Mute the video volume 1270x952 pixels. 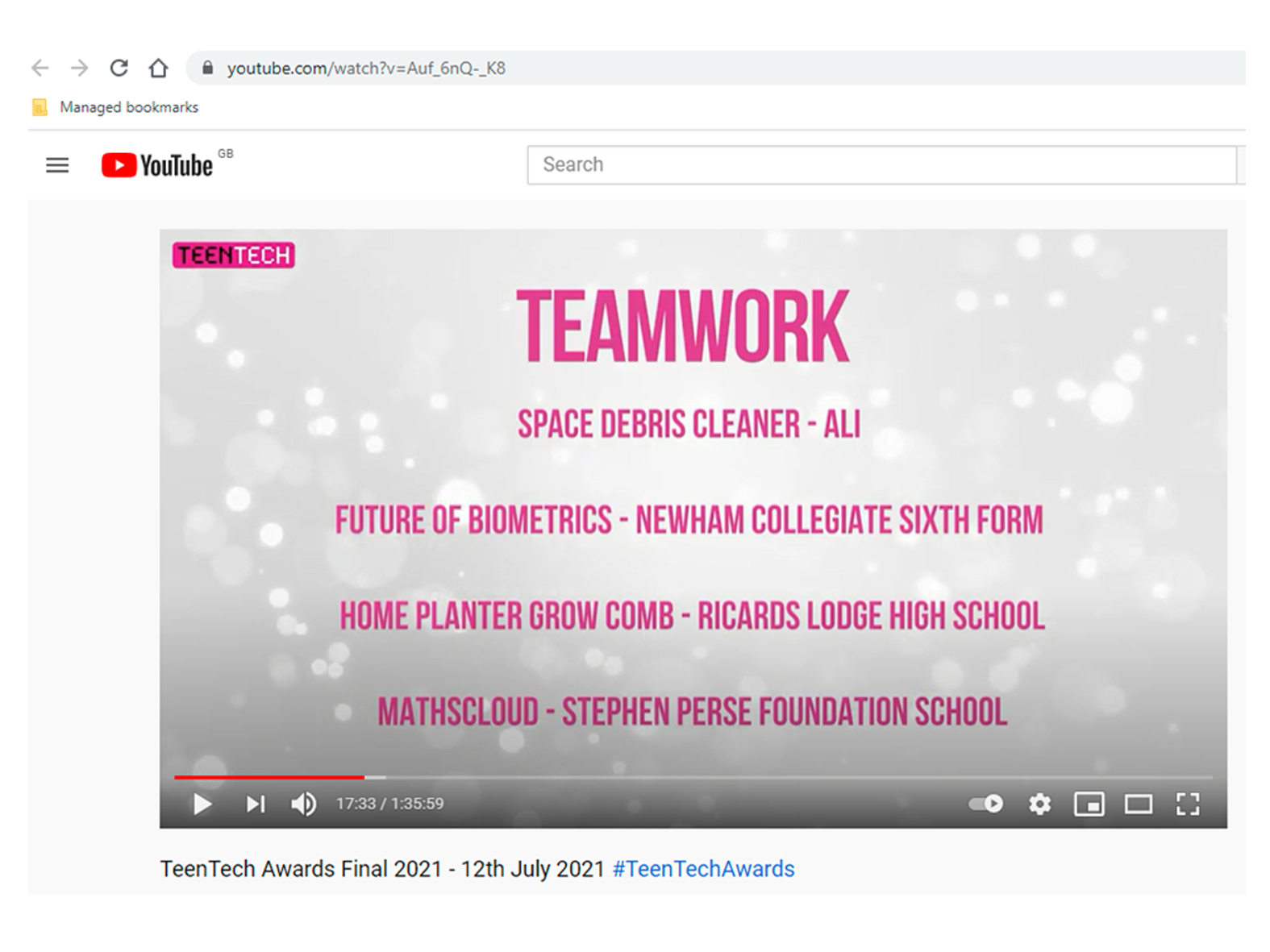(304, 804)
